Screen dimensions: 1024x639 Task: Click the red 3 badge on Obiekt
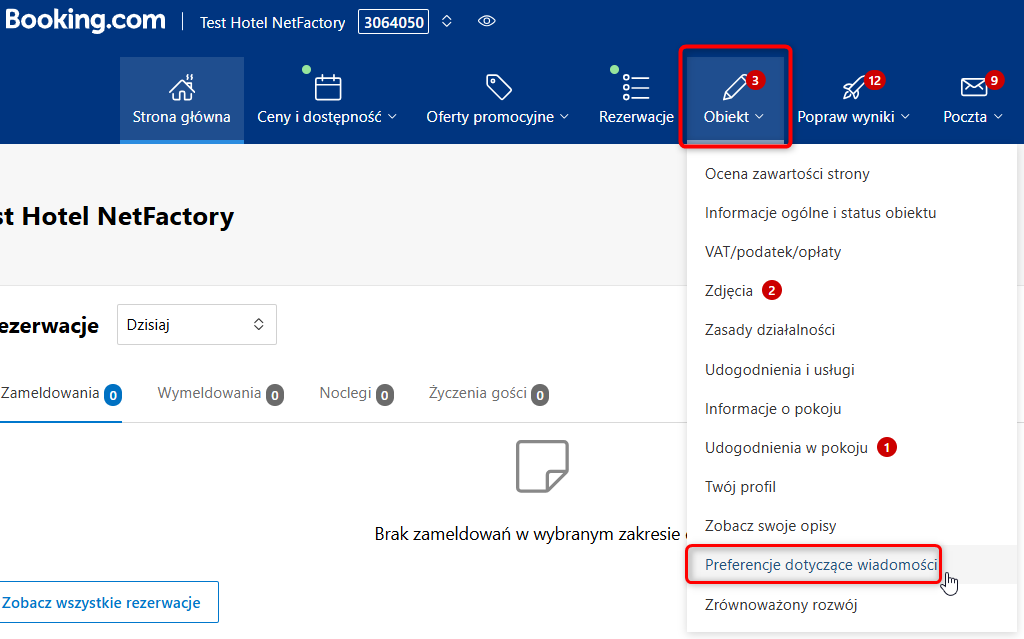(x=755, y=80)
